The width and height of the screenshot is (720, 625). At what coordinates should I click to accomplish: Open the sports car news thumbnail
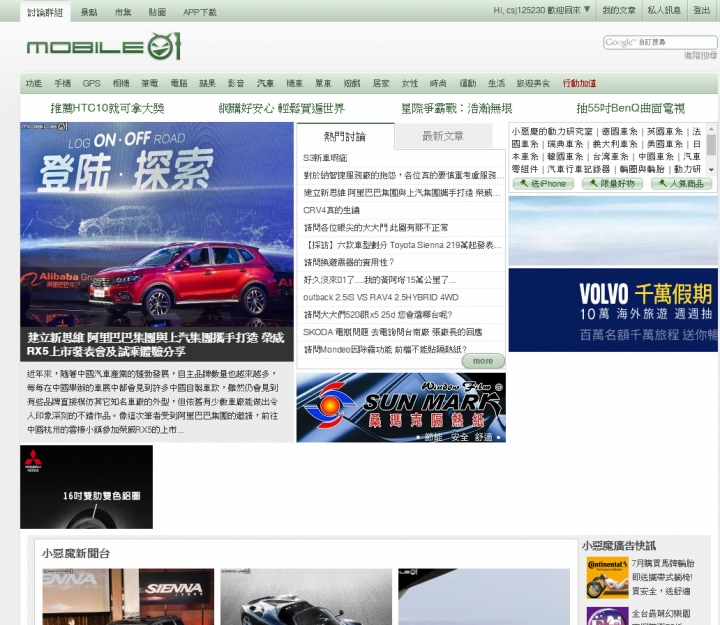click(306, 597)
